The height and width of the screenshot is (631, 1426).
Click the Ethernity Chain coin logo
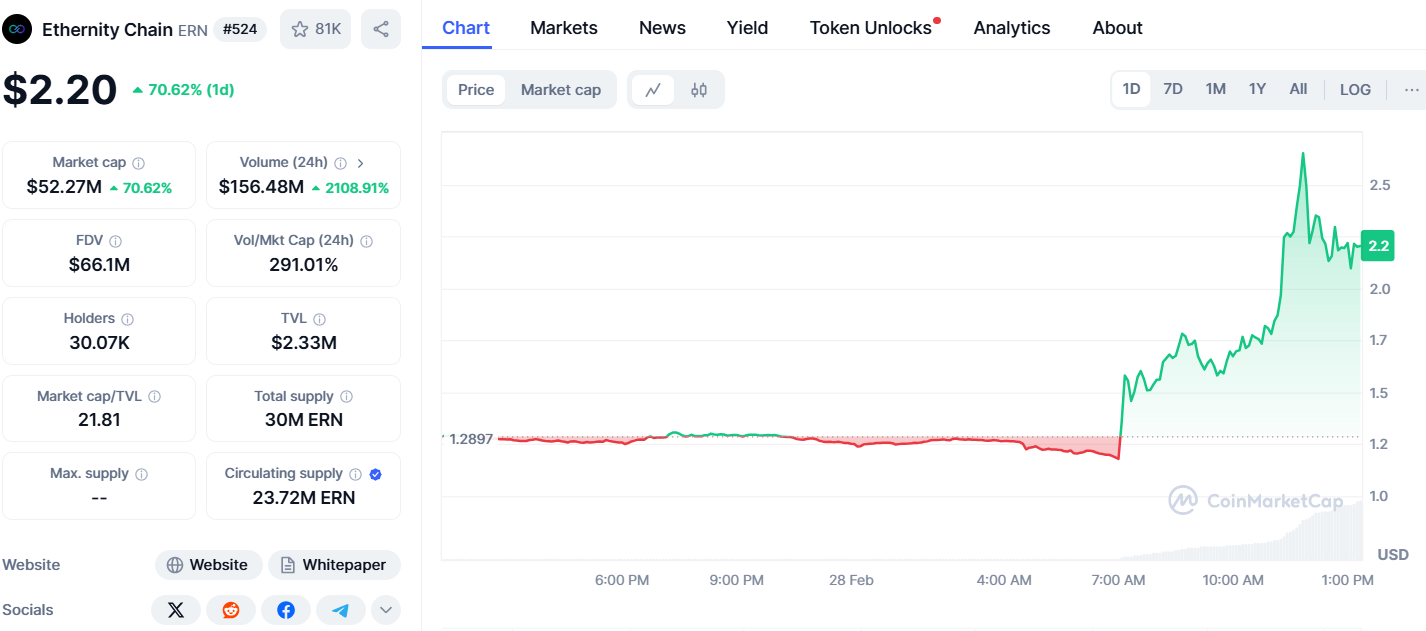[x=17, y=29]
